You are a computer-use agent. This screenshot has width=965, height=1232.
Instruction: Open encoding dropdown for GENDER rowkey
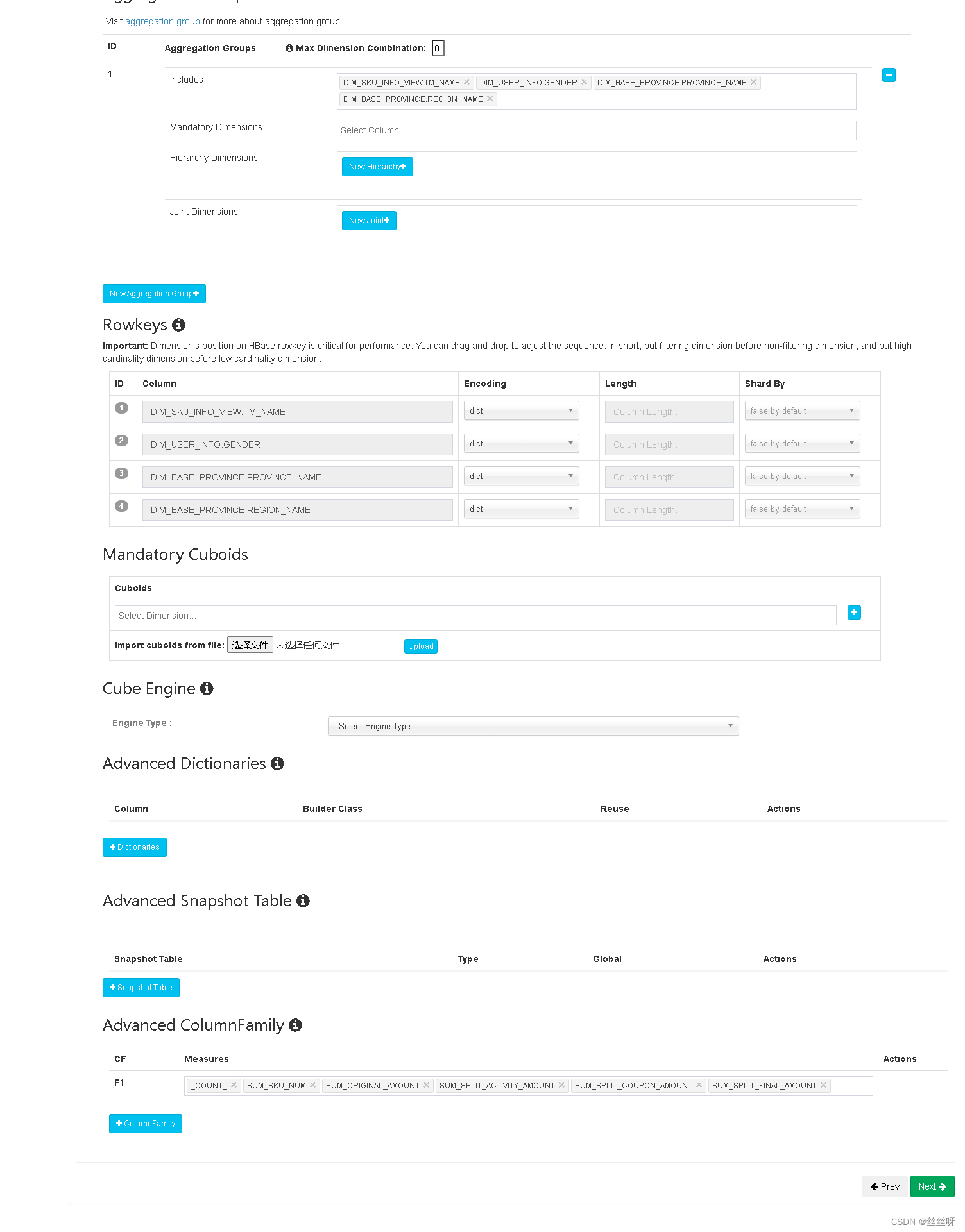coord(521,443)
